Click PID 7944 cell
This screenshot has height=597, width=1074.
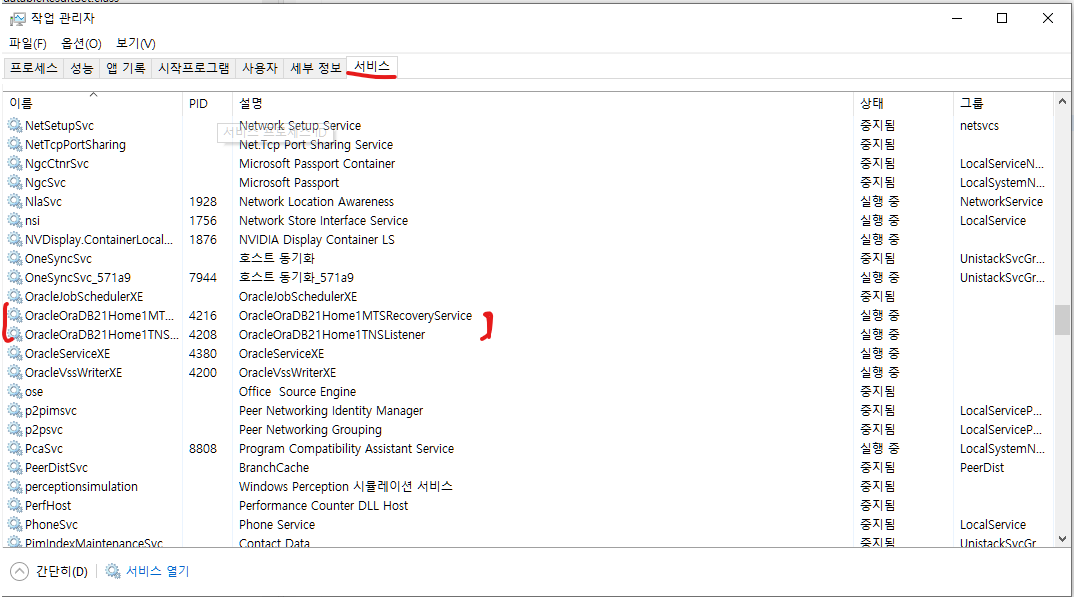(x=203, y=277)
